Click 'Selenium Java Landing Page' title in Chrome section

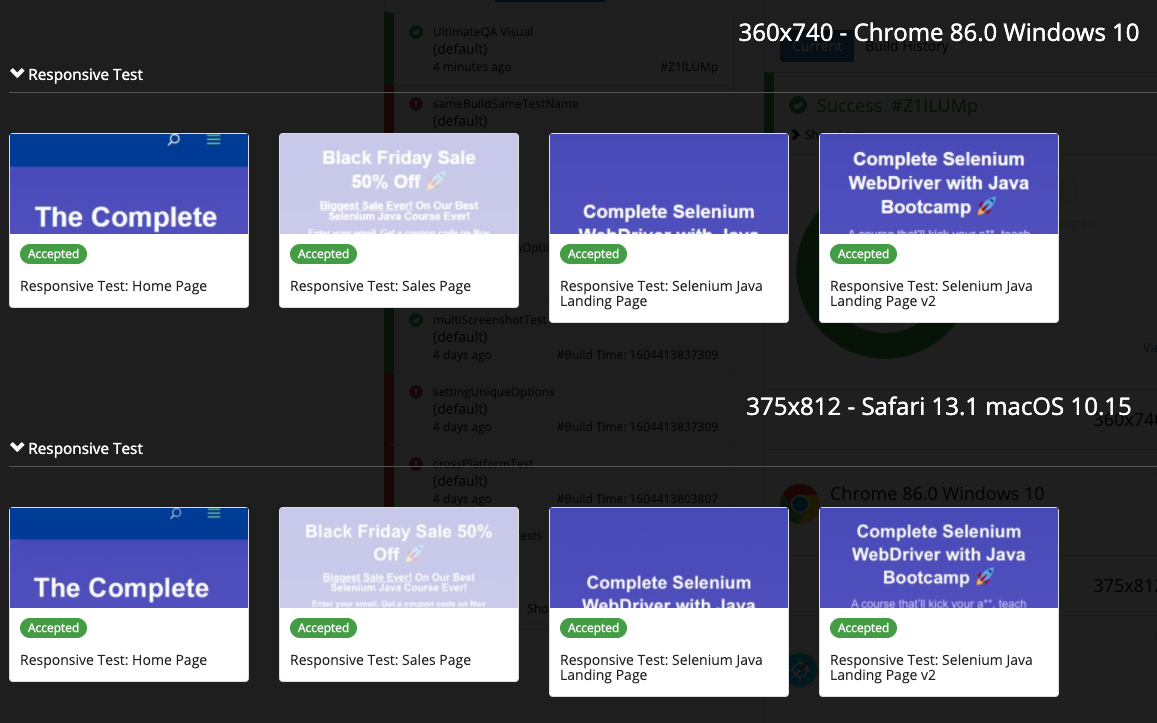(x=661, y=294)
